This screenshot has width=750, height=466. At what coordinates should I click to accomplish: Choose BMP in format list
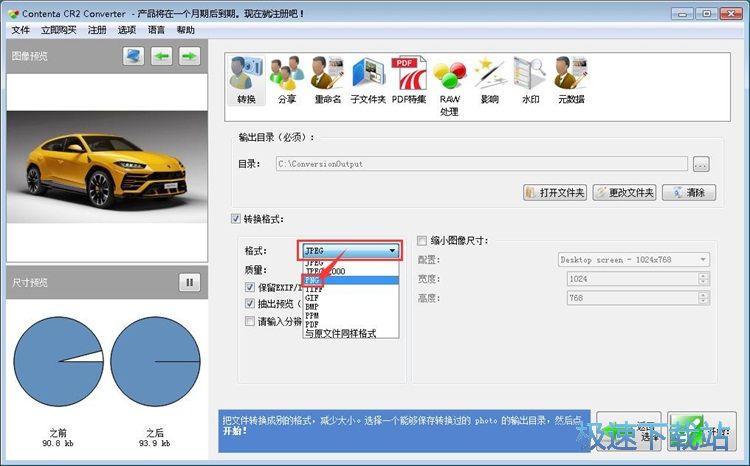tap(351, 306)
